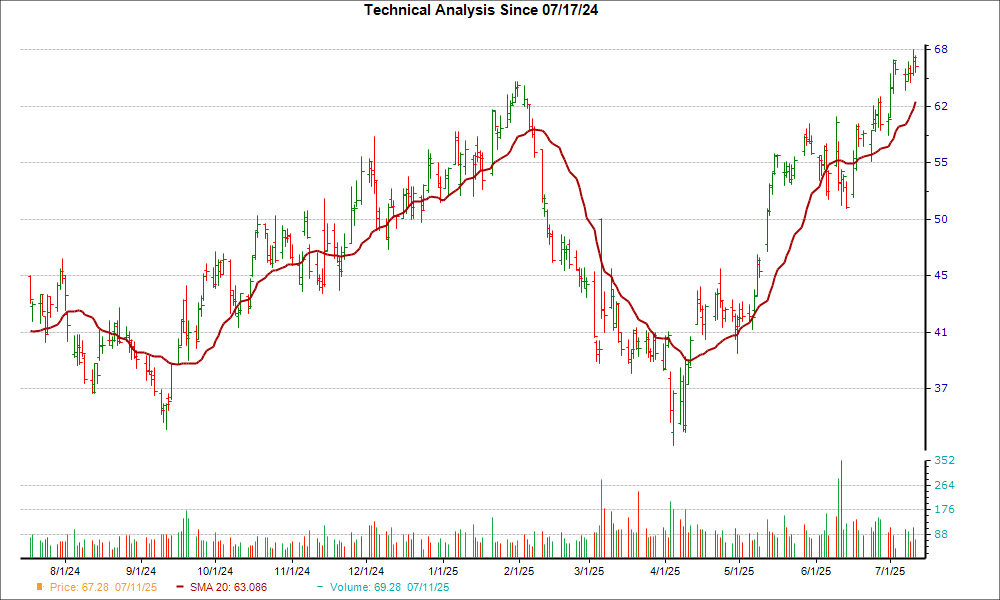This screenshot has height=600, width=1000.
Task: Click the 88 volume axis label
Action: tap(941, 534)
